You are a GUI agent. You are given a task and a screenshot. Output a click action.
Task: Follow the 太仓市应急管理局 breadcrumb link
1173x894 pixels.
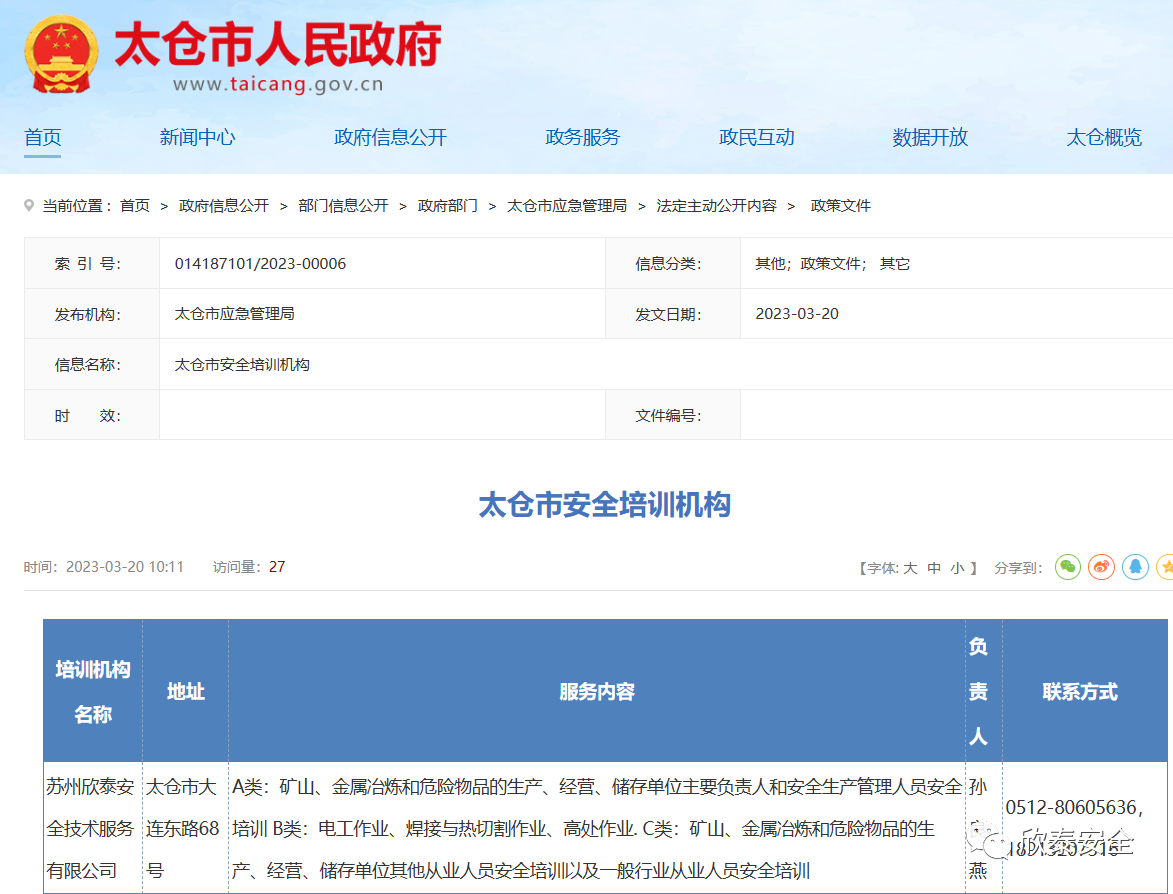coord(567,206)
